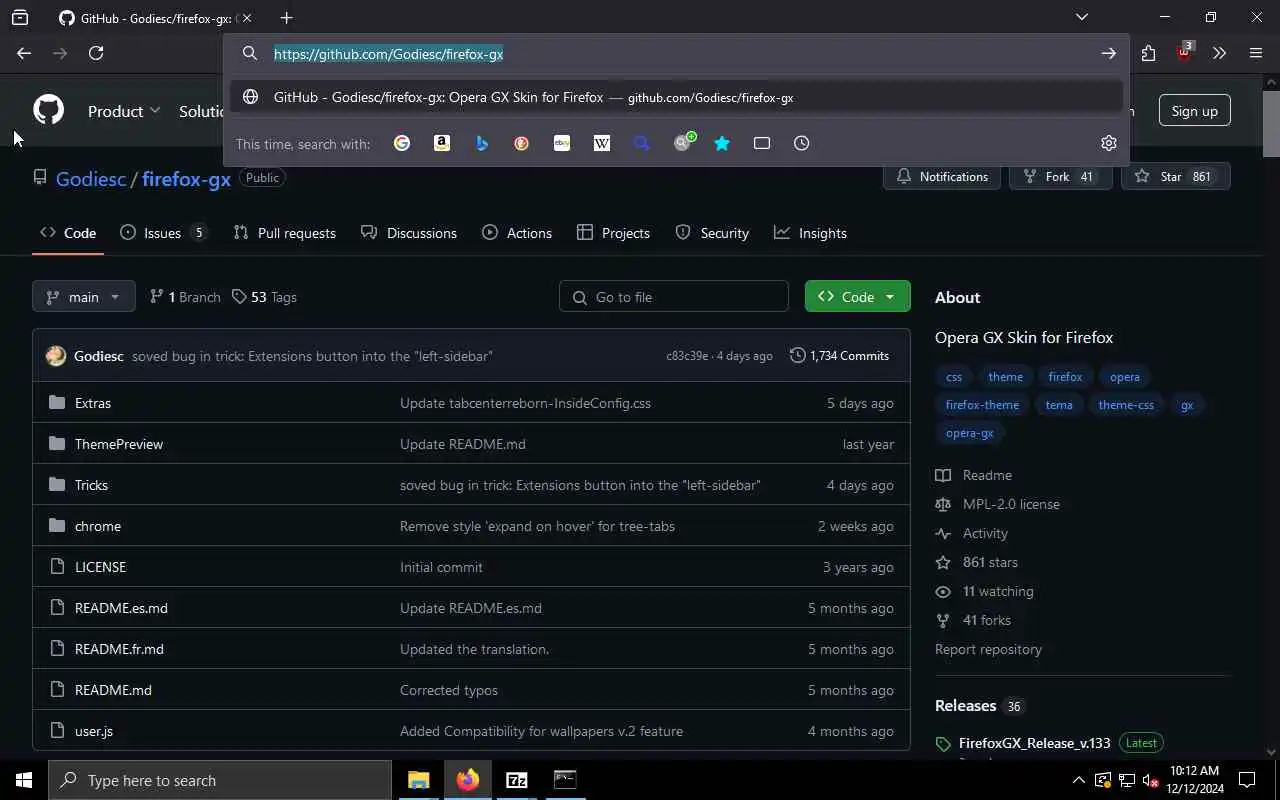Click the page vertical scrollbar thumb
1280x800 pixels.
(1271, 124)
